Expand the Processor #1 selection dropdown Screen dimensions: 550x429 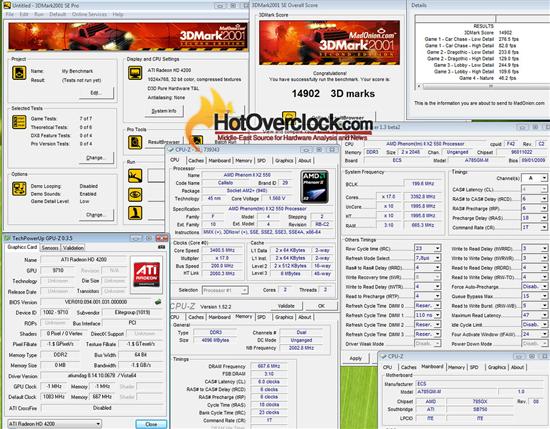point(225,290)
